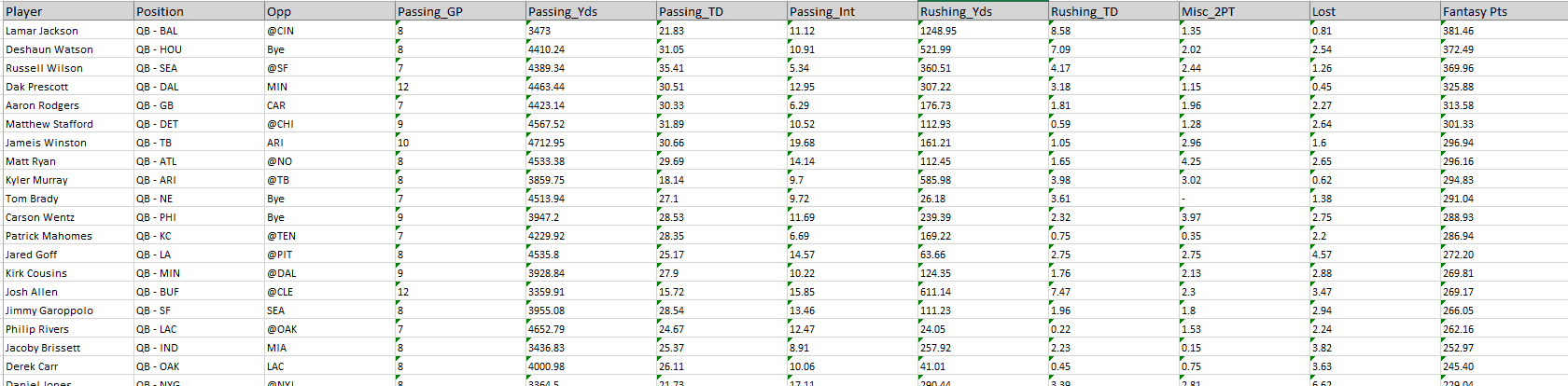1568x386 pixels.
Task: Click Derek Carr's opponent cell LAC
Action: [329, 366]
